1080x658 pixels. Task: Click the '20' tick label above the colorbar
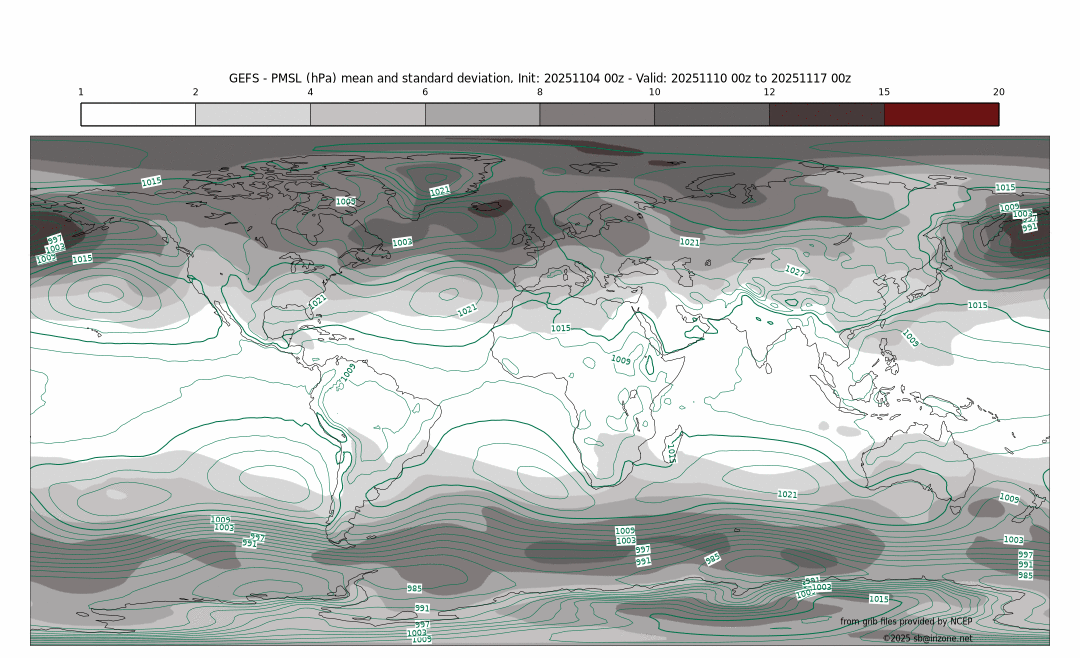(x=998, y=92)
